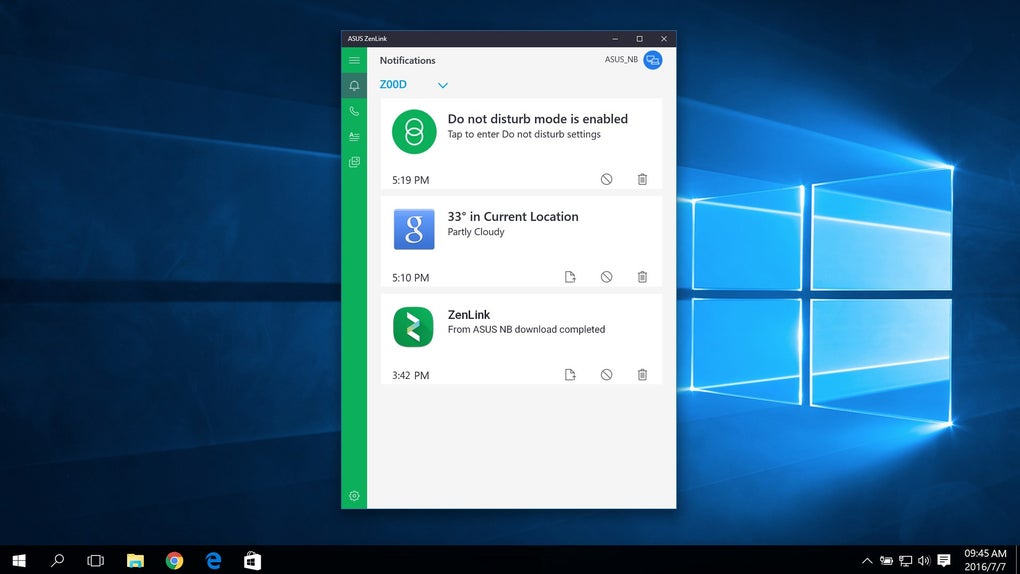Open the file icon on ZenLink download notification
The image size is (1020, 574).
point(570,375)
